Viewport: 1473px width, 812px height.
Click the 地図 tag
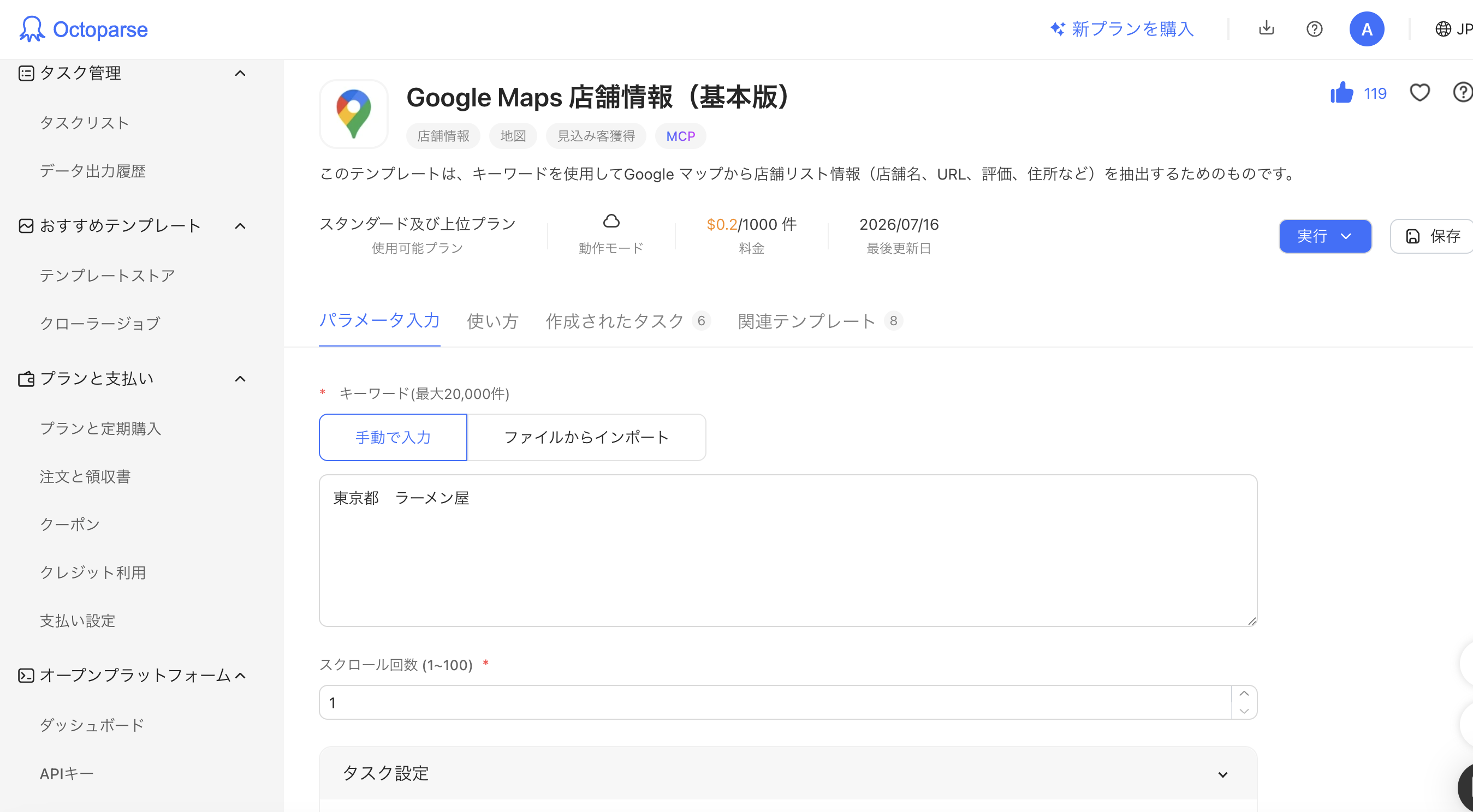pos(513,136)
